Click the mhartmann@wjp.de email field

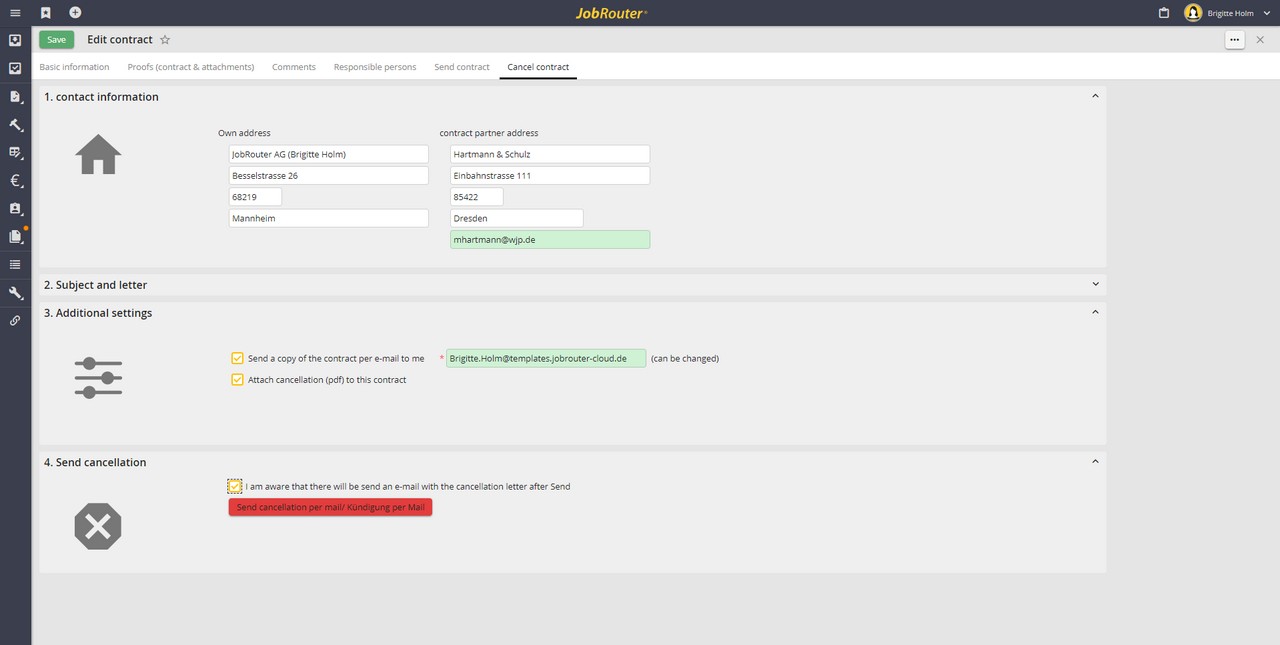(x=549, y=240)
